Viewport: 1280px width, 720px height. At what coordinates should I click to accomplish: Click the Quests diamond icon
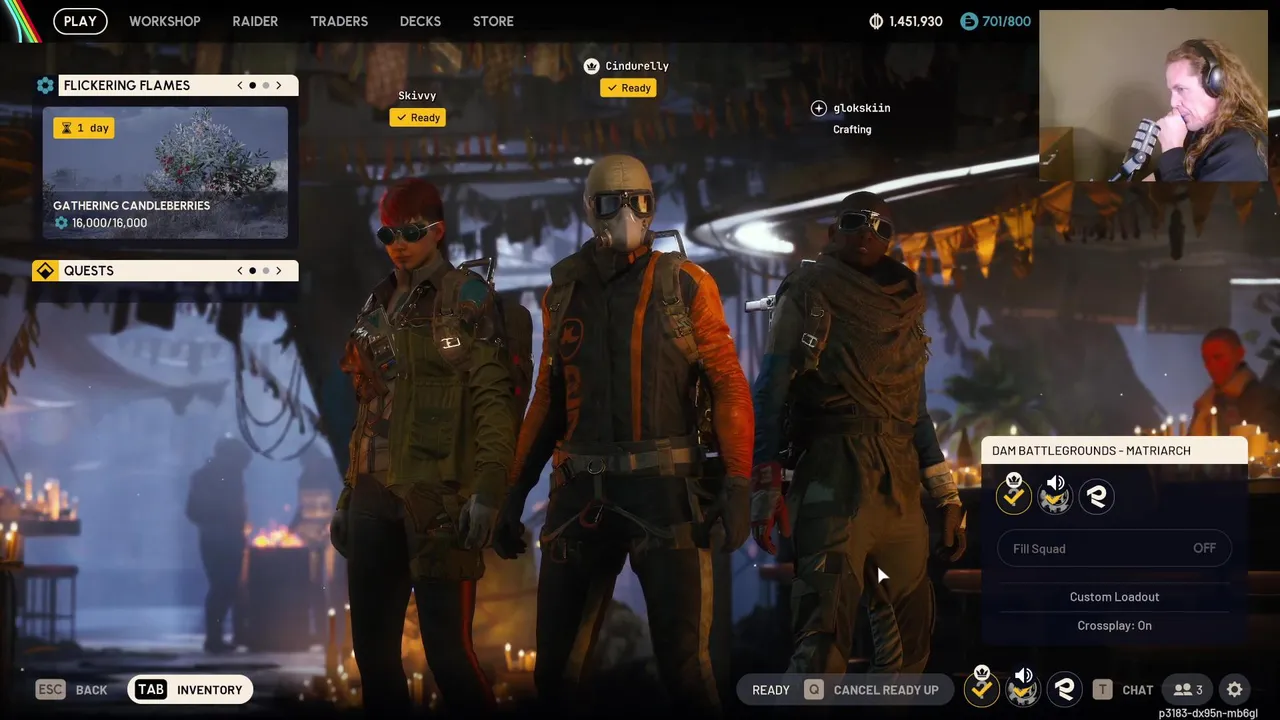[45, 271]
